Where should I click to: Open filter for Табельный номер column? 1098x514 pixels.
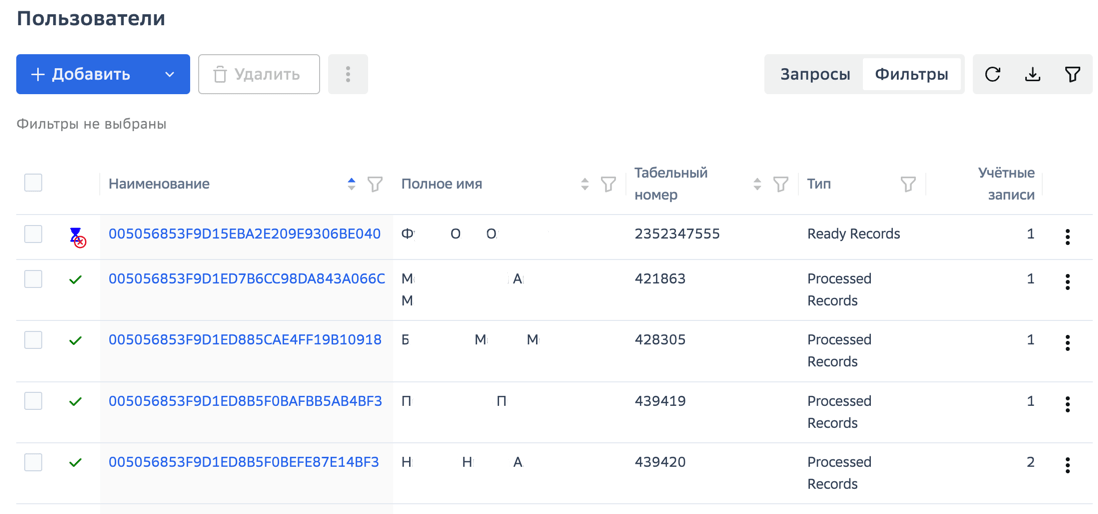[781, 184]
